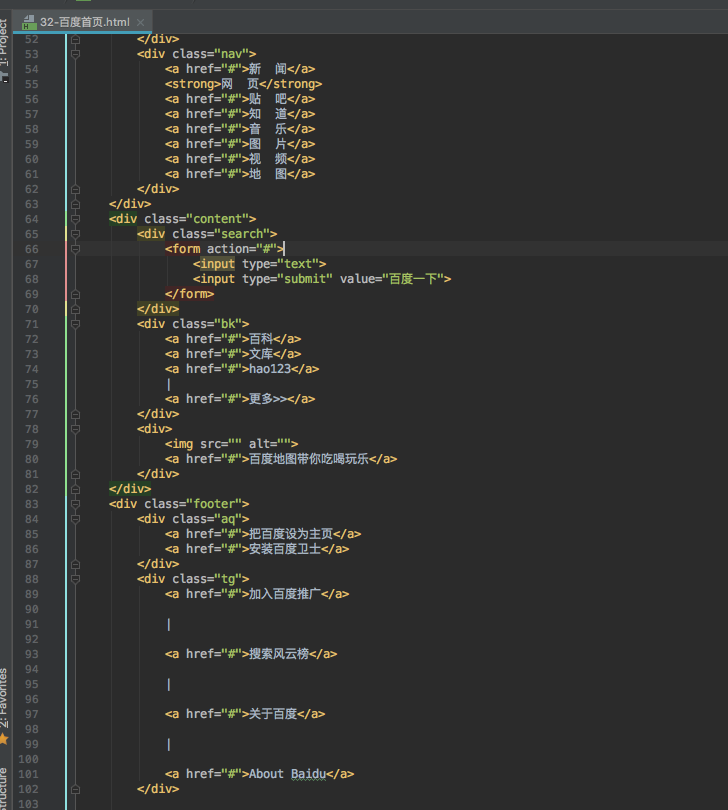The height and width of the screenshot is (810, 728).
Task: Click the Favorites star icon
Action: [x=4, y=739]
